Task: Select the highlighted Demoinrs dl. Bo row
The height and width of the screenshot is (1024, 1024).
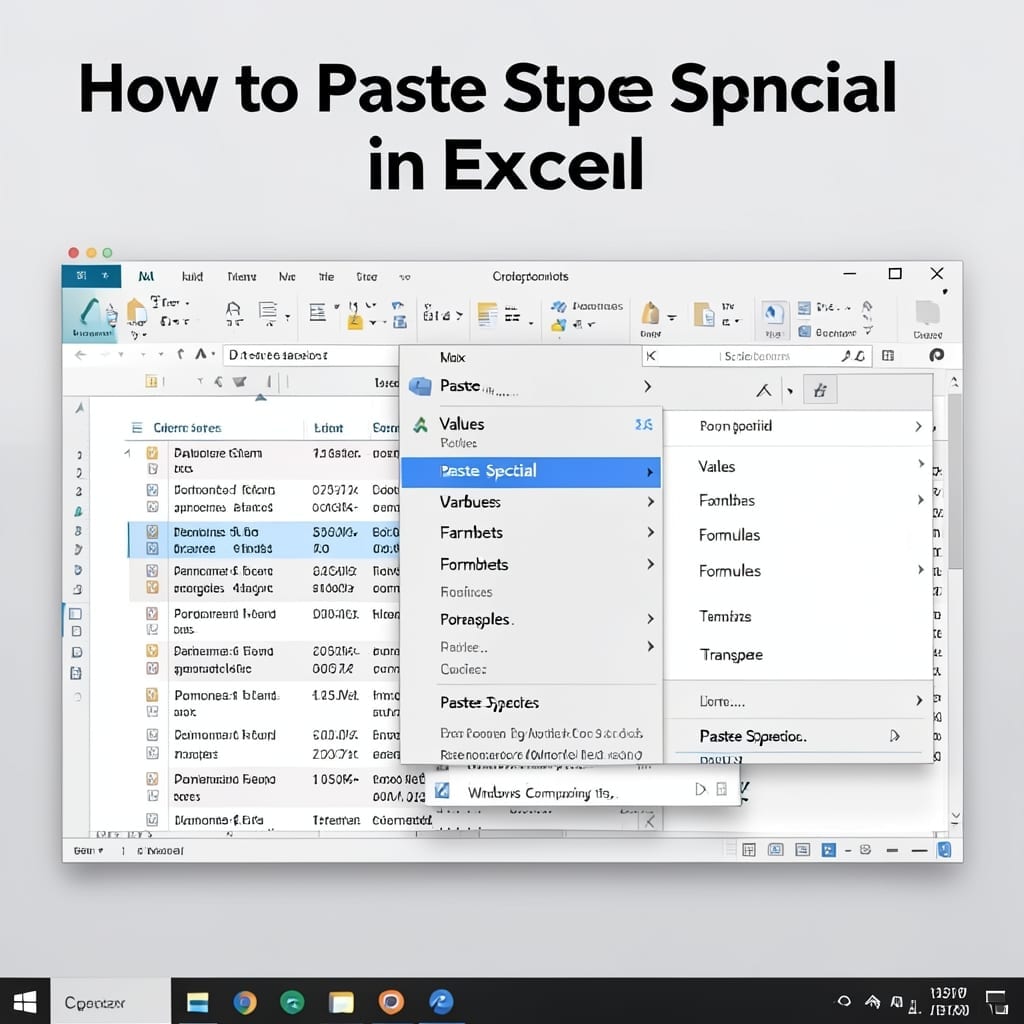Action: [263, 540]
